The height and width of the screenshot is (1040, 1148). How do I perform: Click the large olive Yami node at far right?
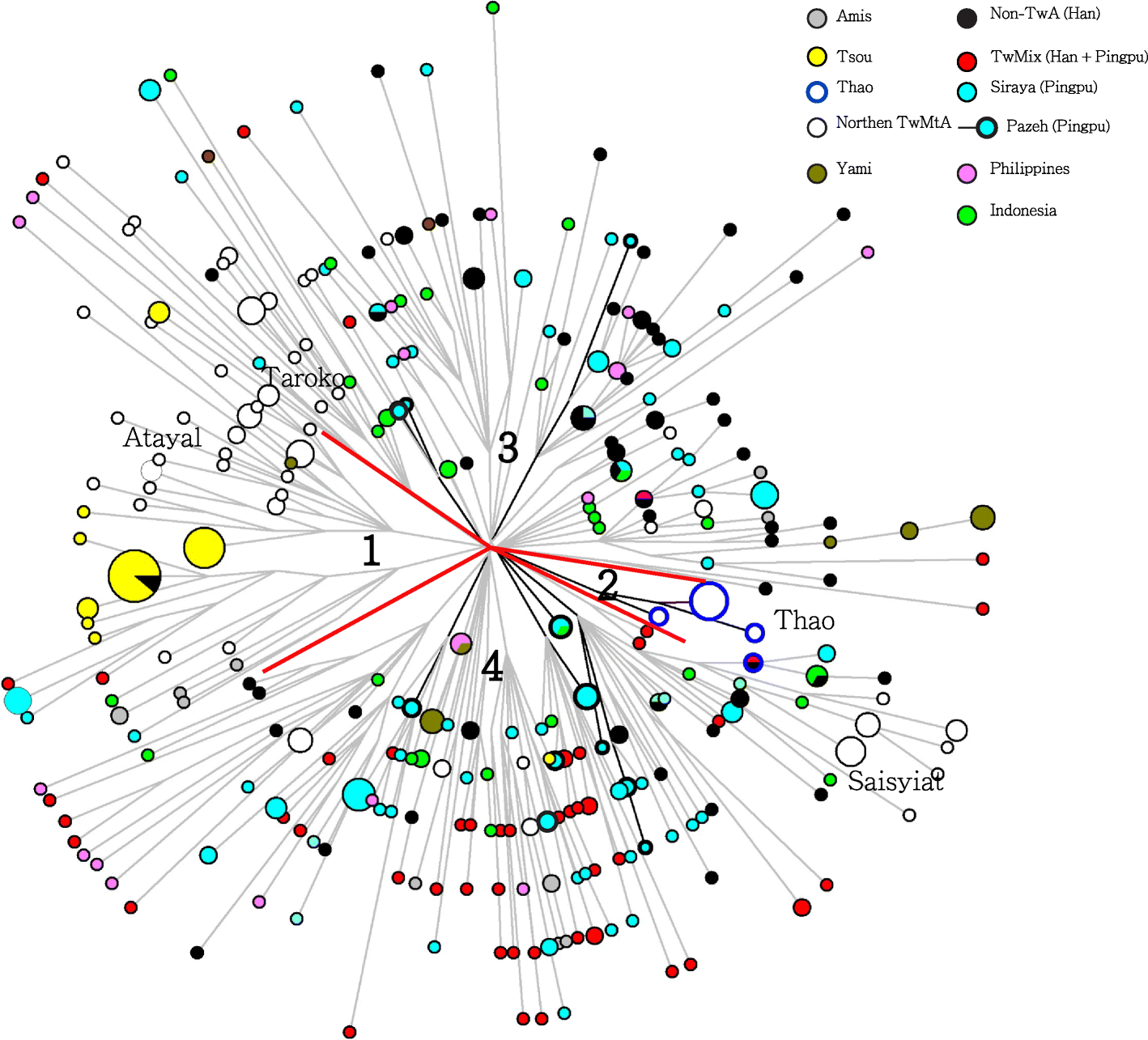(982, 517)
